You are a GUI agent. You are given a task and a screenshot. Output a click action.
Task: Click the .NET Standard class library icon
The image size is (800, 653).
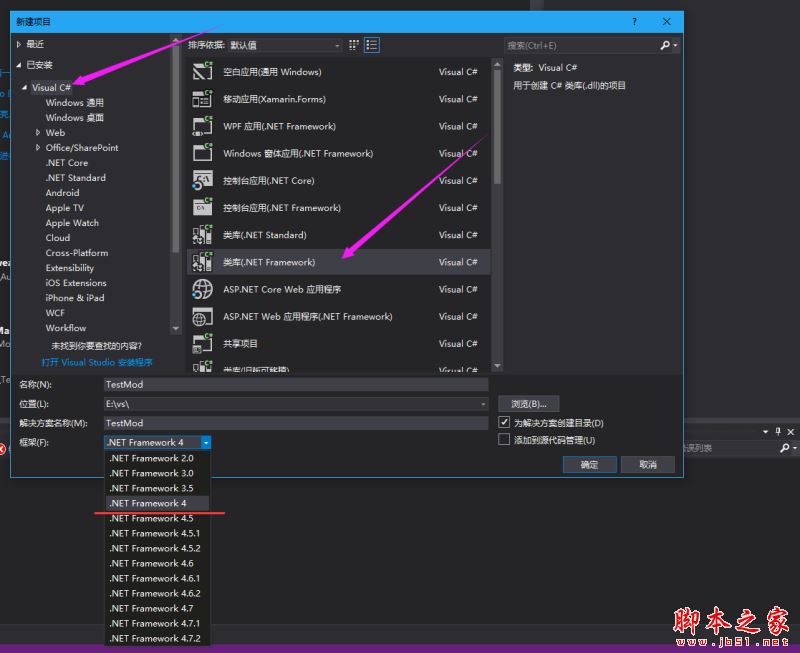point(202,234)
